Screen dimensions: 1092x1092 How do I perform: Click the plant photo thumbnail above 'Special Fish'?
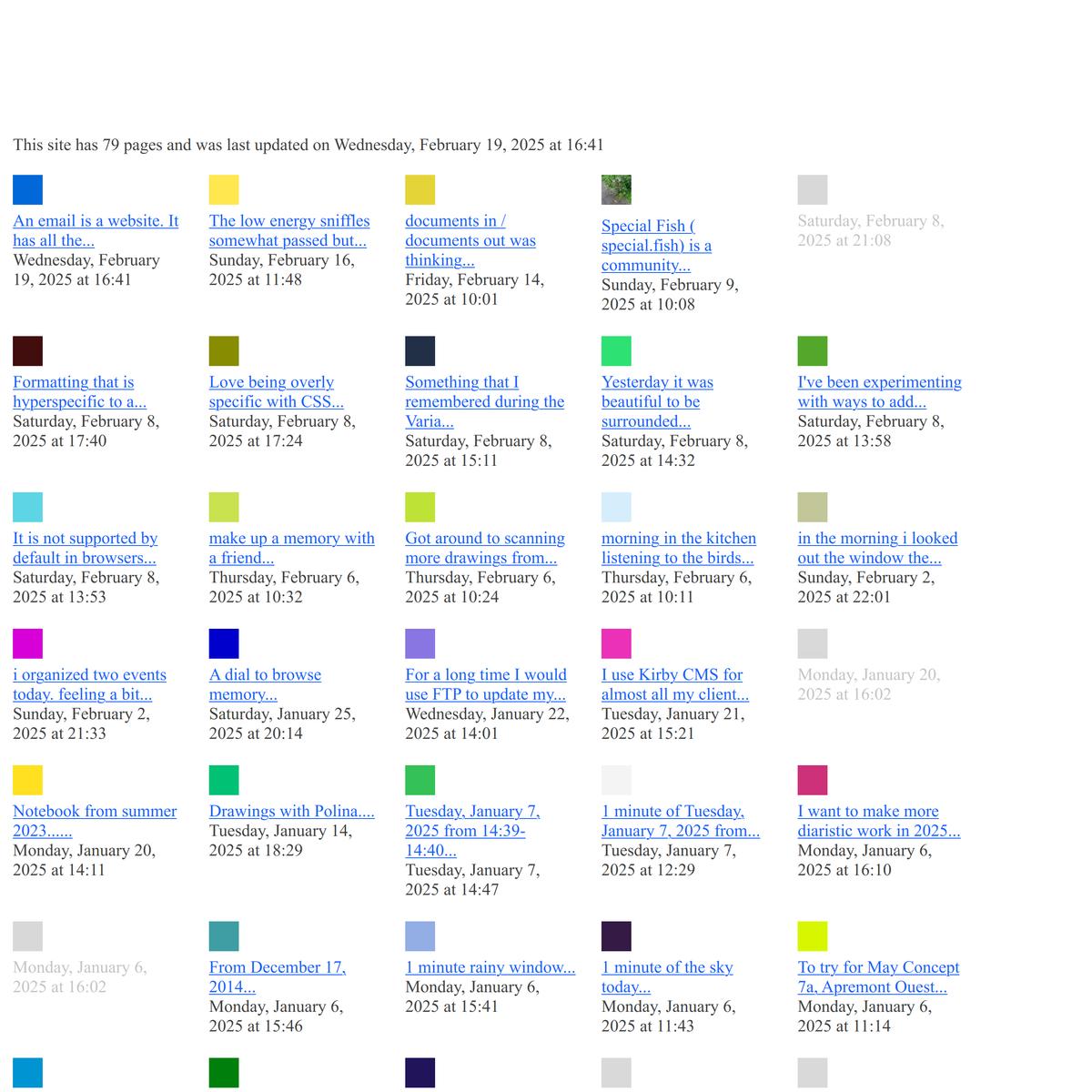click(616, 190)
